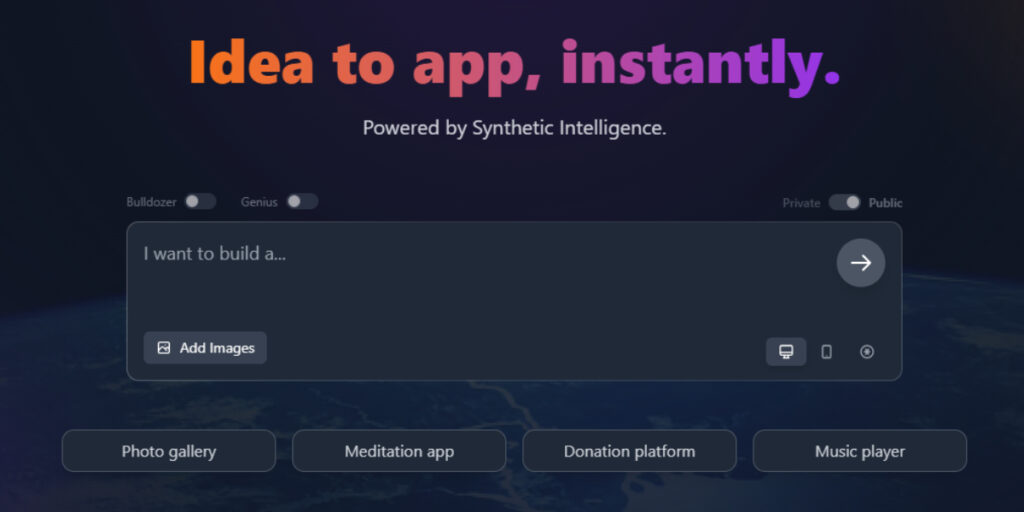Select the desktop monitor layout icon
This screenshot has height=512, width=1024.
point(786,352)
